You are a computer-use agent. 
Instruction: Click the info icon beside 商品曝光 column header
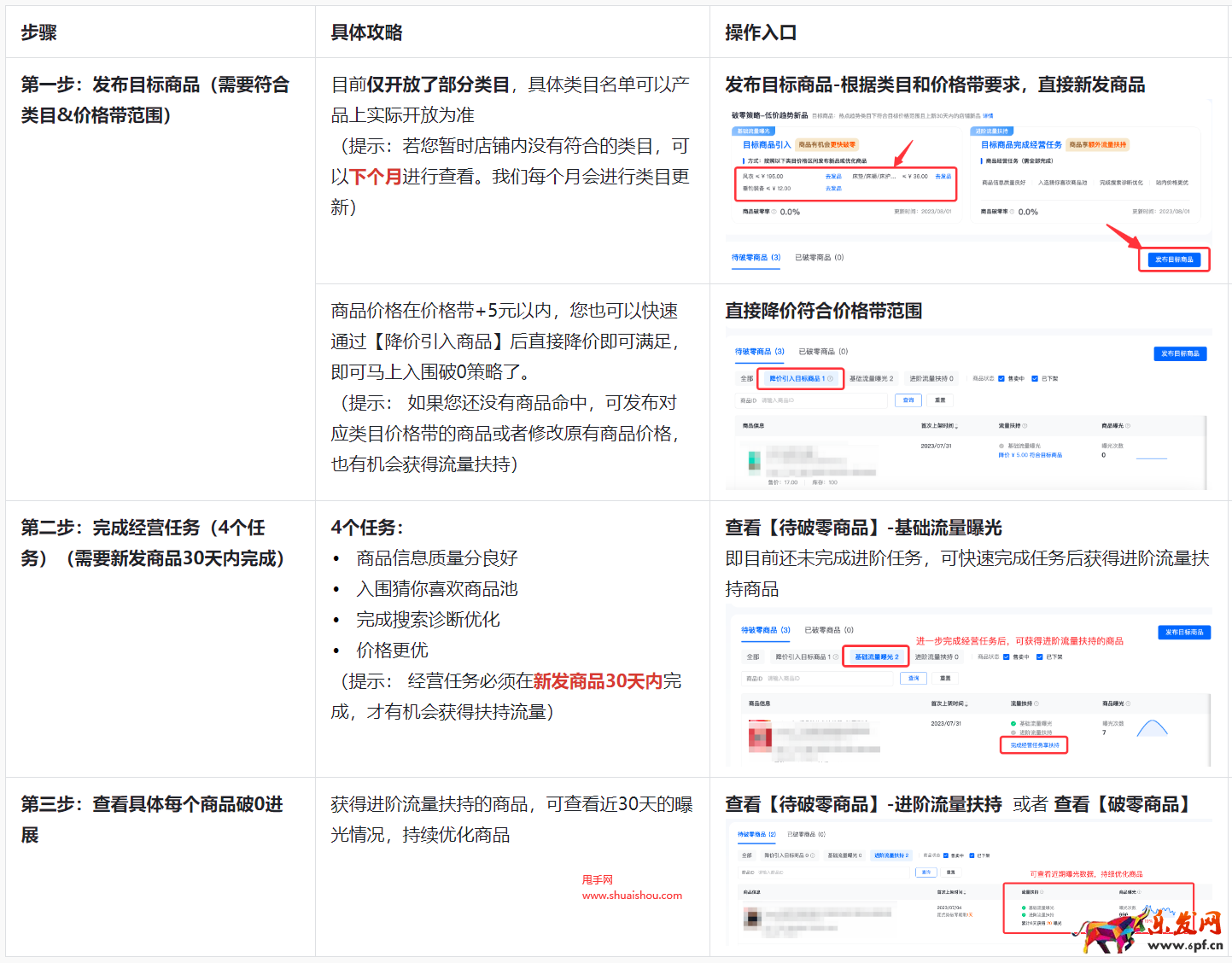pyautogui.click(x=1128, y=425)
